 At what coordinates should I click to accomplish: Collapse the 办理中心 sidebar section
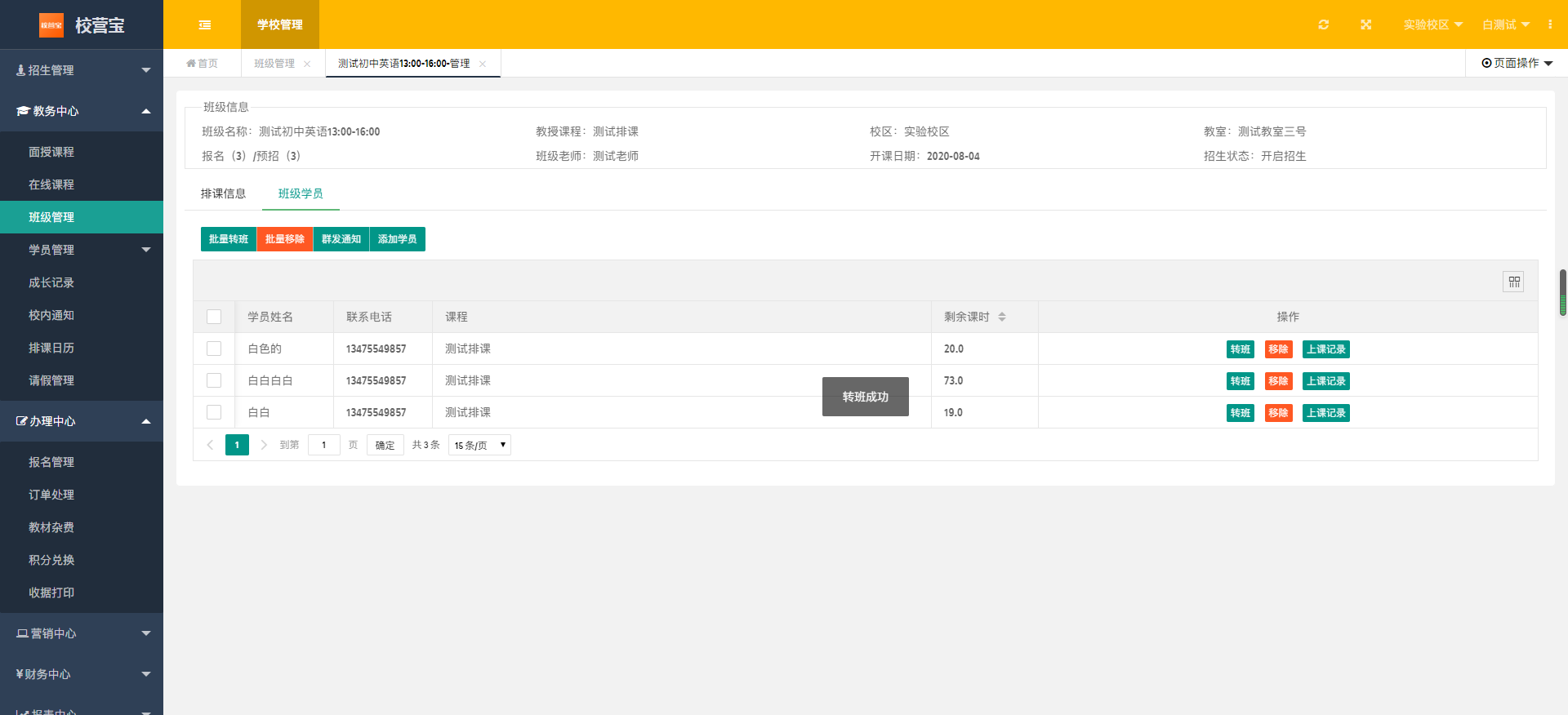(82, 421)
